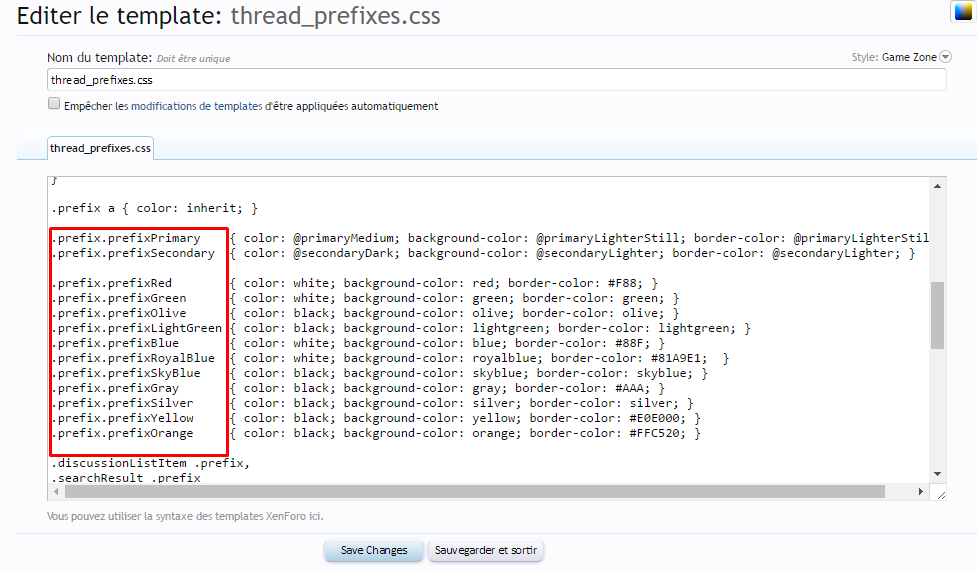The height and width of the screenshot is (570, 977).
Task: Click the textarea resize grip handle
Action: pos(938,493)
